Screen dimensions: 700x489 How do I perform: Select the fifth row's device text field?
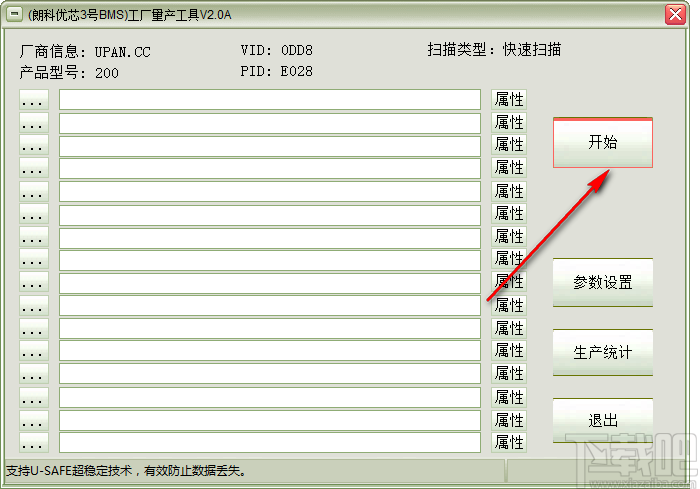(x=270, y=192)
